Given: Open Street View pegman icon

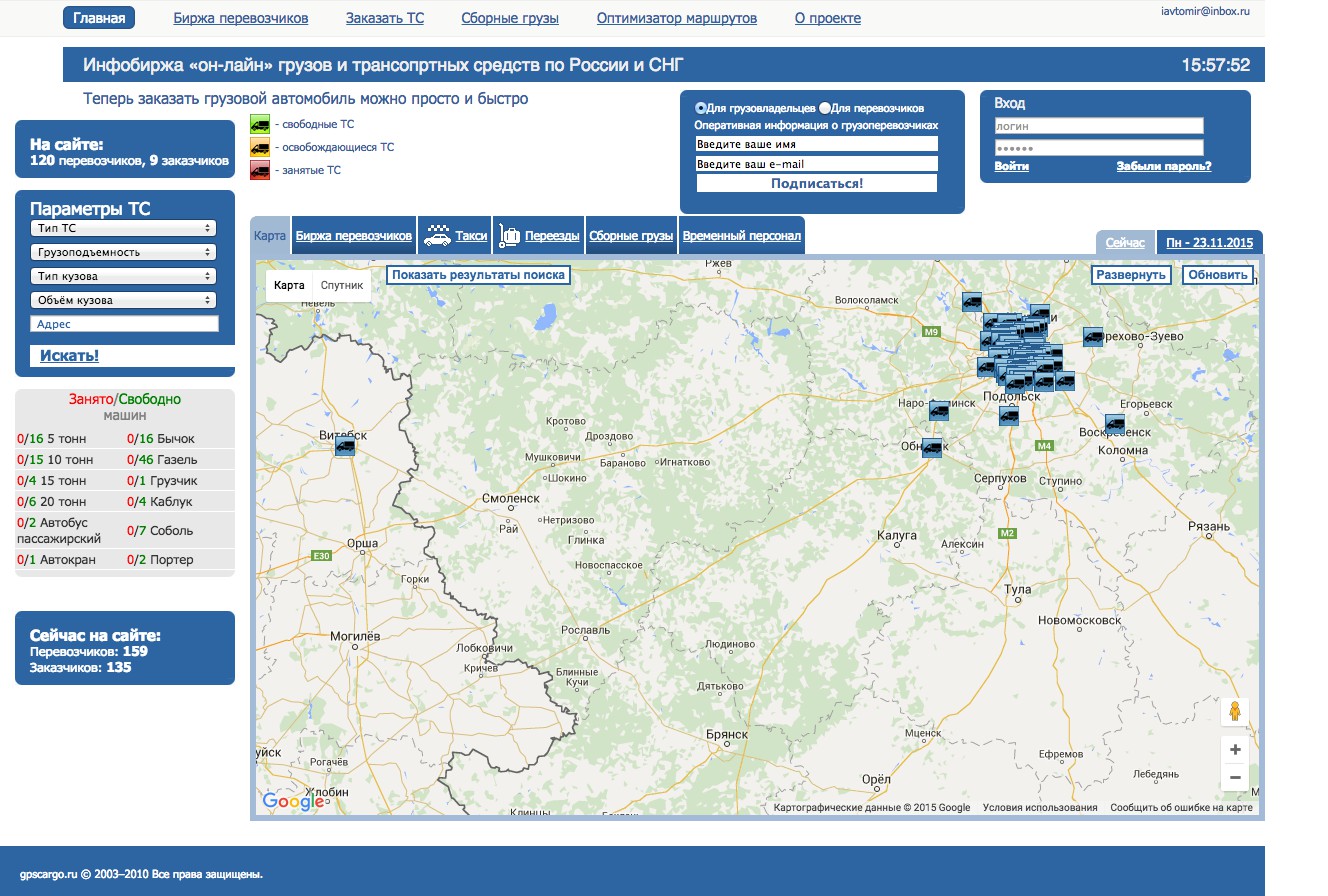Looking at the screenshot, I should point(1235,712).
